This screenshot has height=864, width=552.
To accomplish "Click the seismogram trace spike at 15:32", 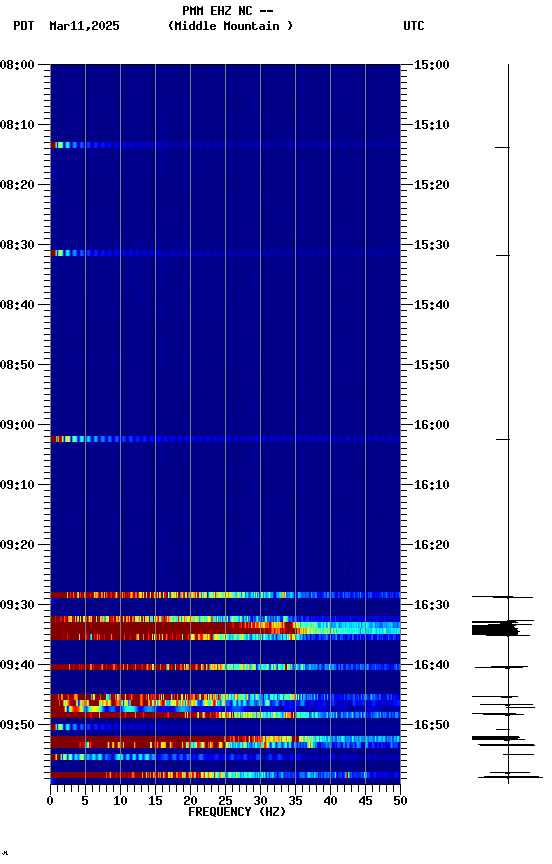I will click(502, 256).
